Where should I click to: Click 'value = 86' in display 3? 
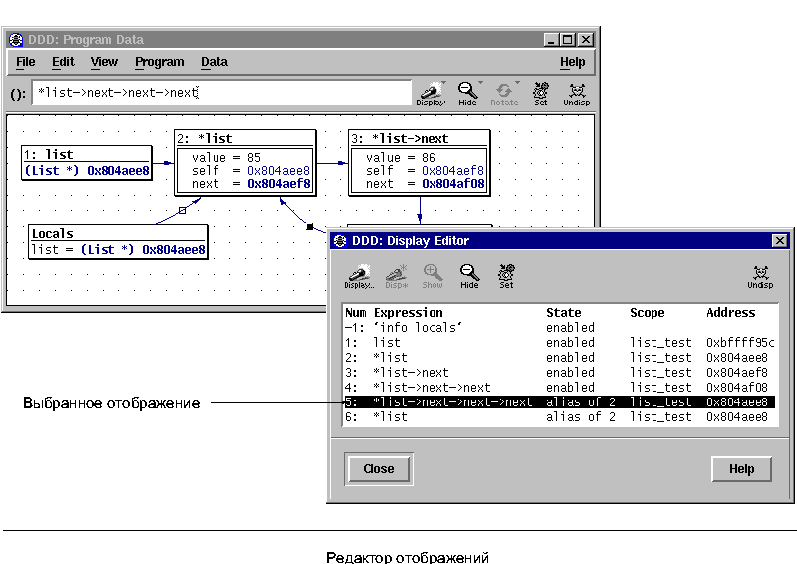401,158
